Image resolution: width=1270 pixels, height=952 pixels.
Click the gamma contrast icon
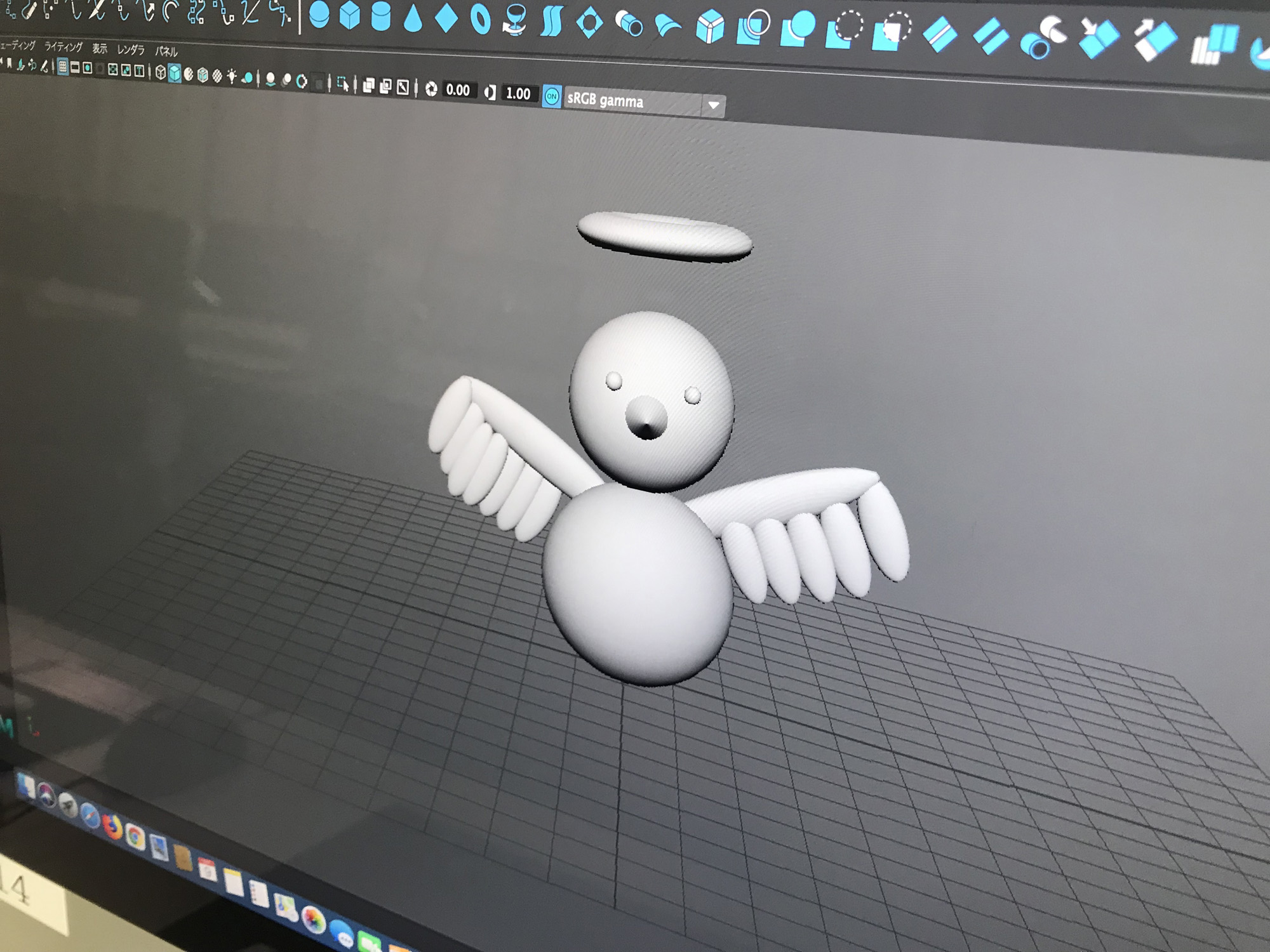click(x=490, y=93)
